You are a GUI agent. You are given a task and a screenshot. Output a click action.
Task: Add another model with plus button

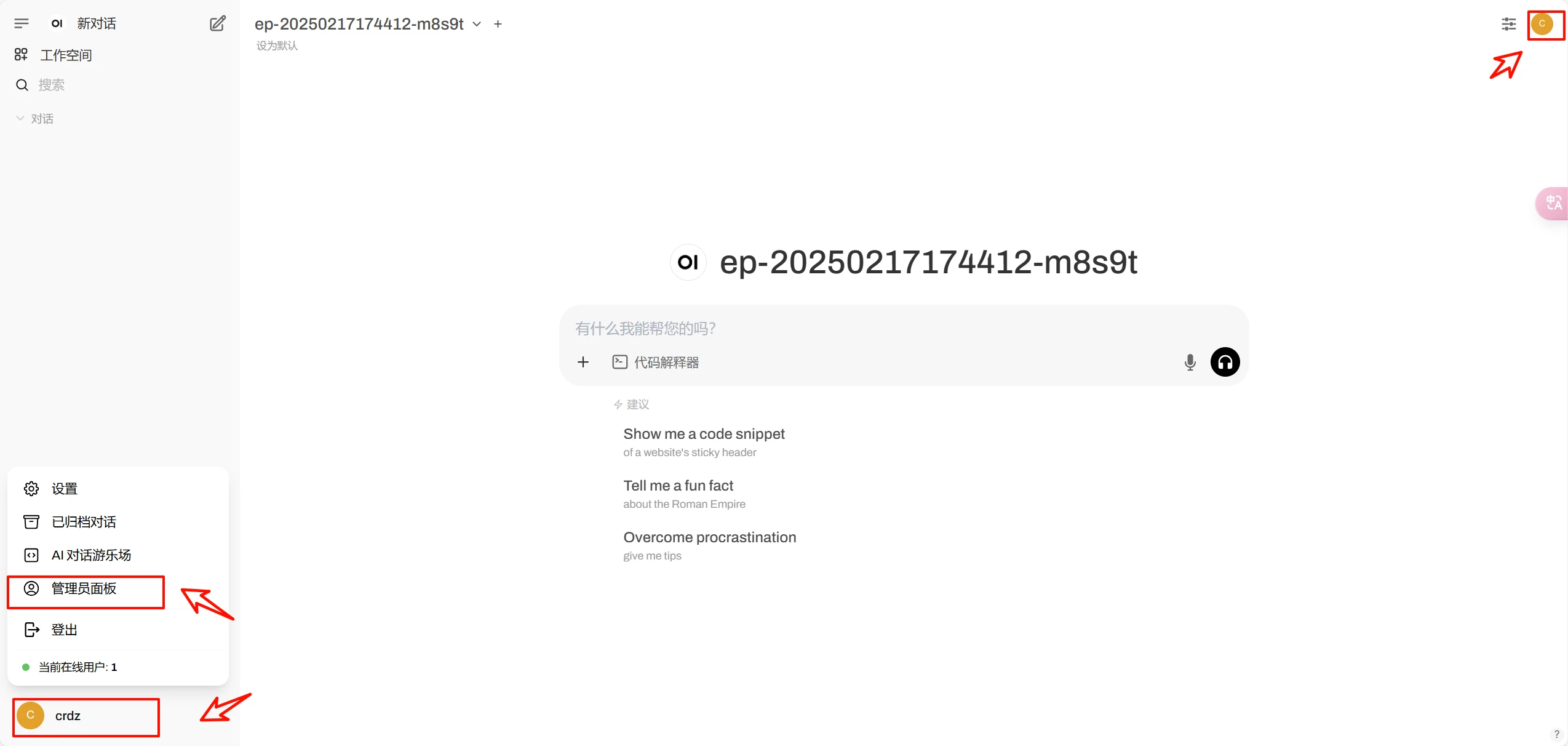[498, 24]
